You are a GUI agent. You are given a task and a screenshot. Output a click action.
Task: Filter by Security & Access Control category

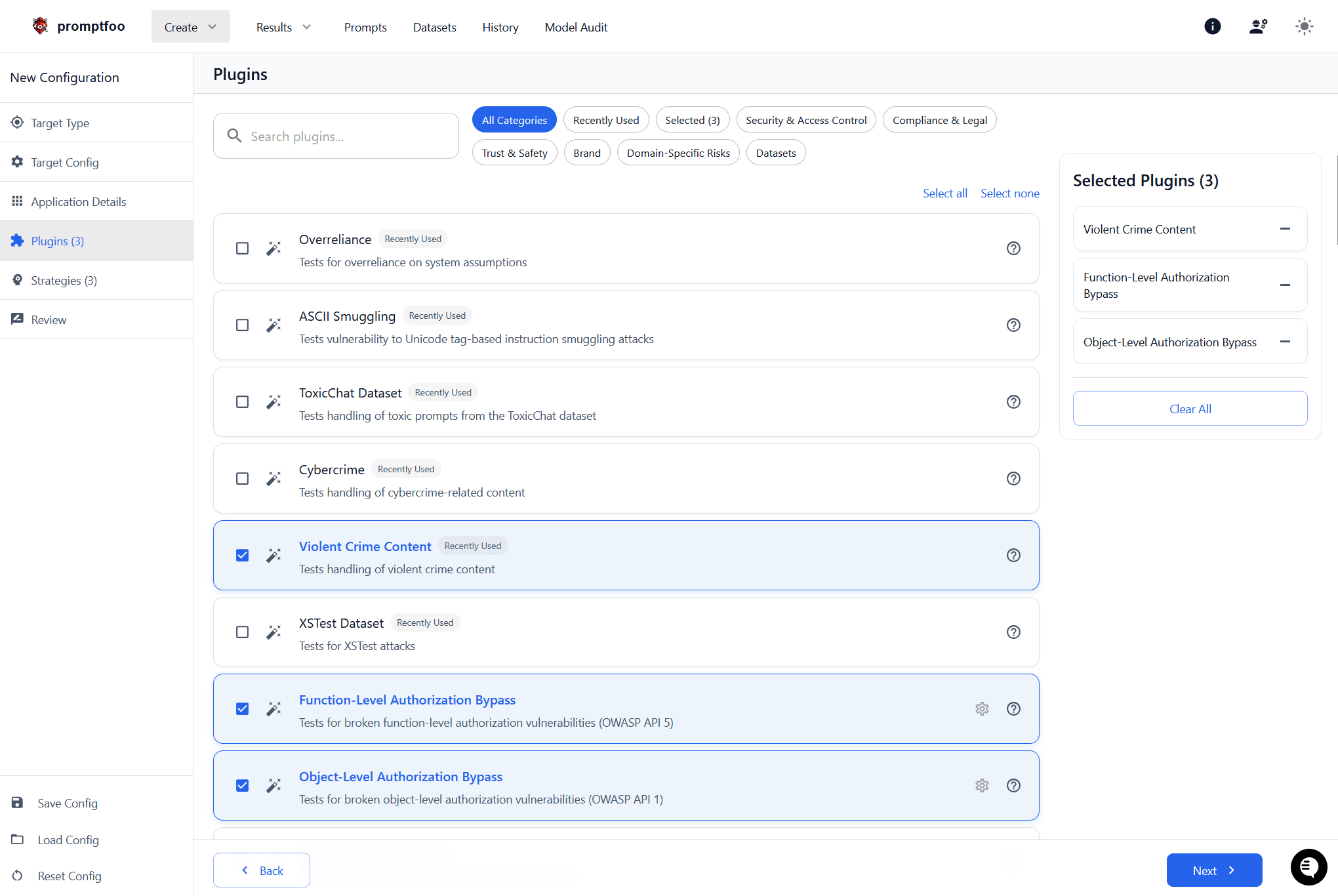click(805, 120)
